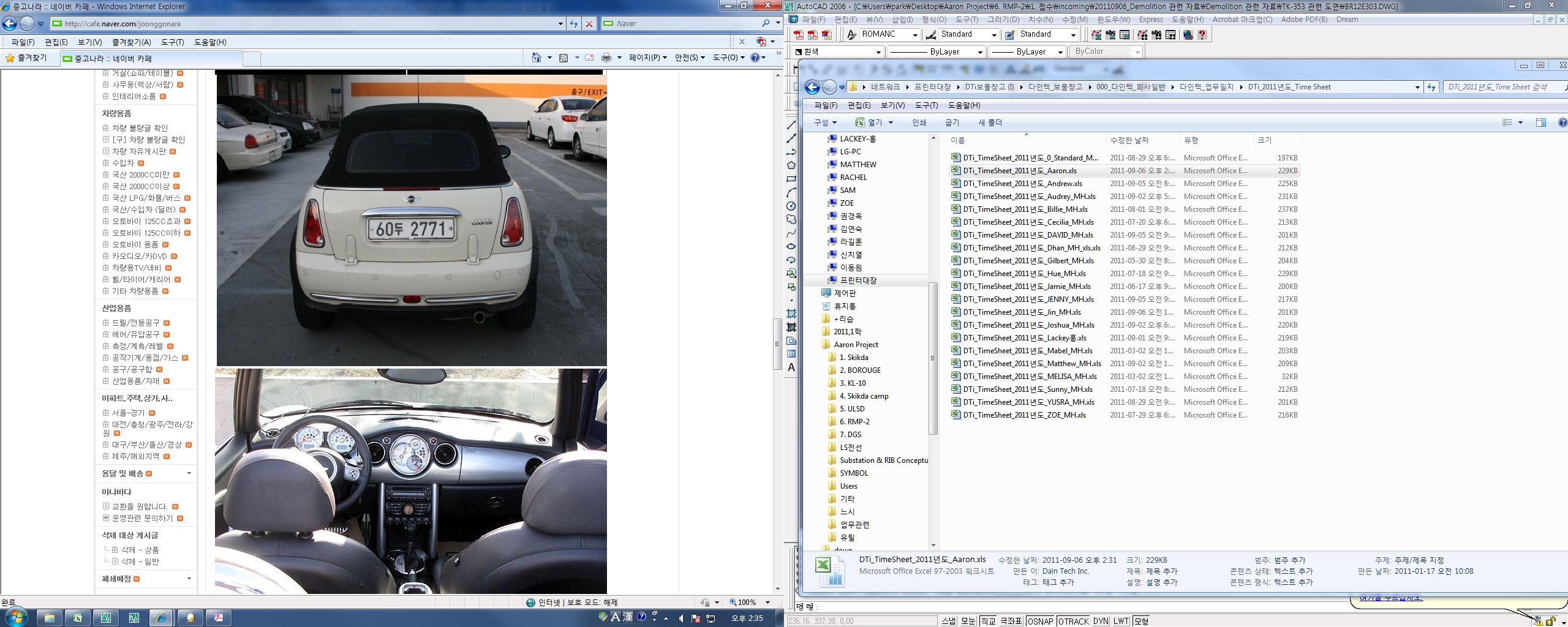The height and width of the screenshot is (627, 1568).
Task: Open 수정(M) menu in AutoCAD
Action: (1075, 20)
